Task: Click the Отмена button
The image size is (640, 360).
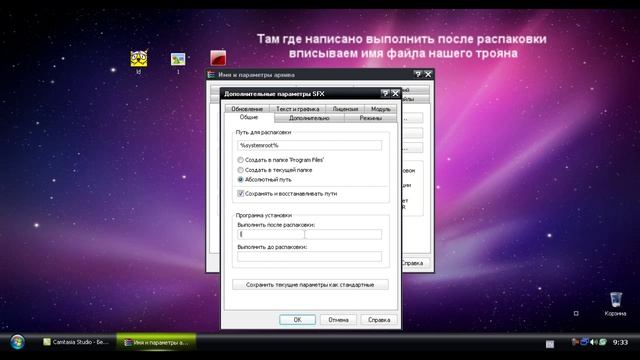Action: (338, 320)
